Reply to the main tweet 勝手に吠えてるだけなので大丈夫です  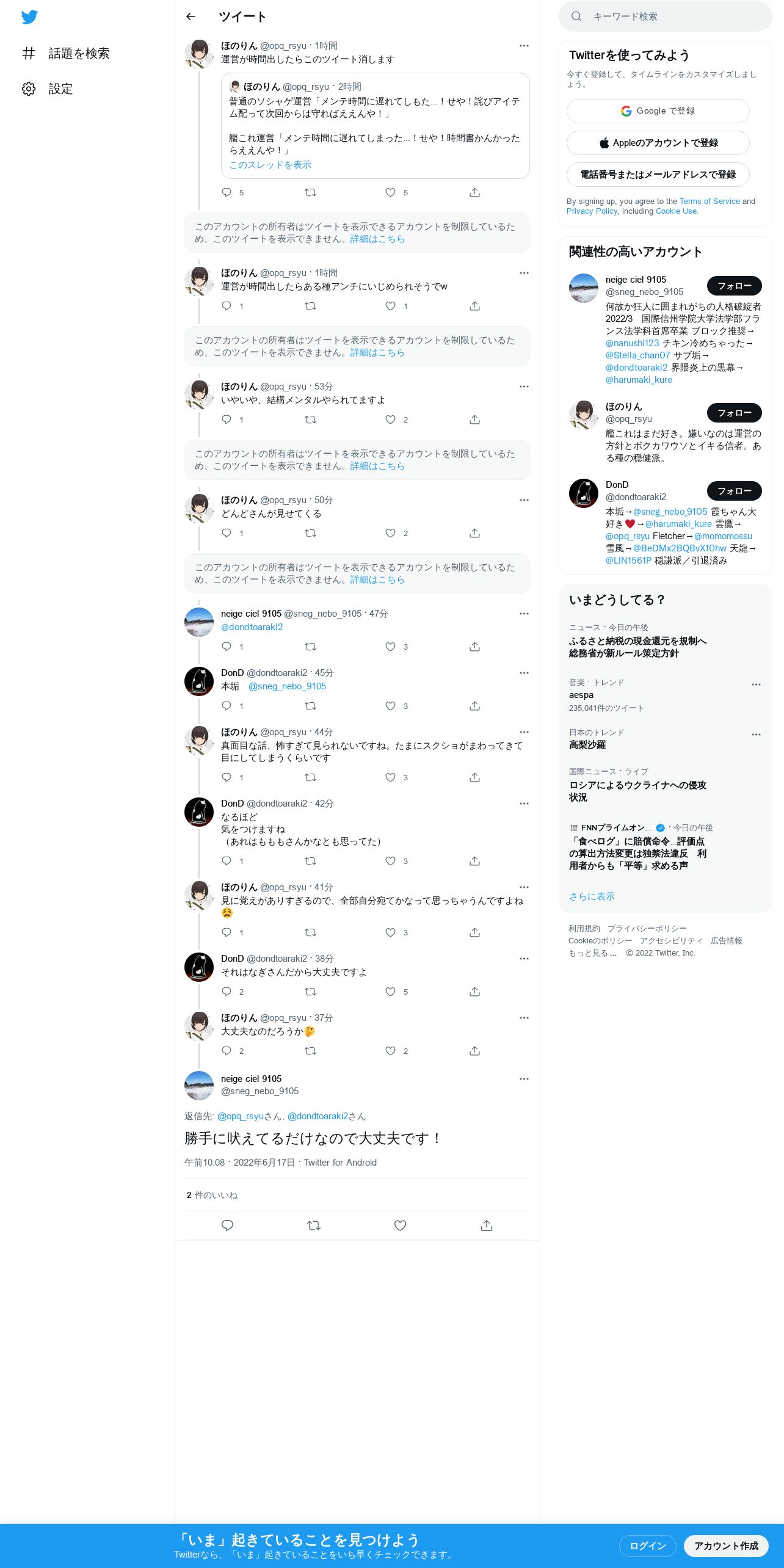click(x=227, y=1225)
